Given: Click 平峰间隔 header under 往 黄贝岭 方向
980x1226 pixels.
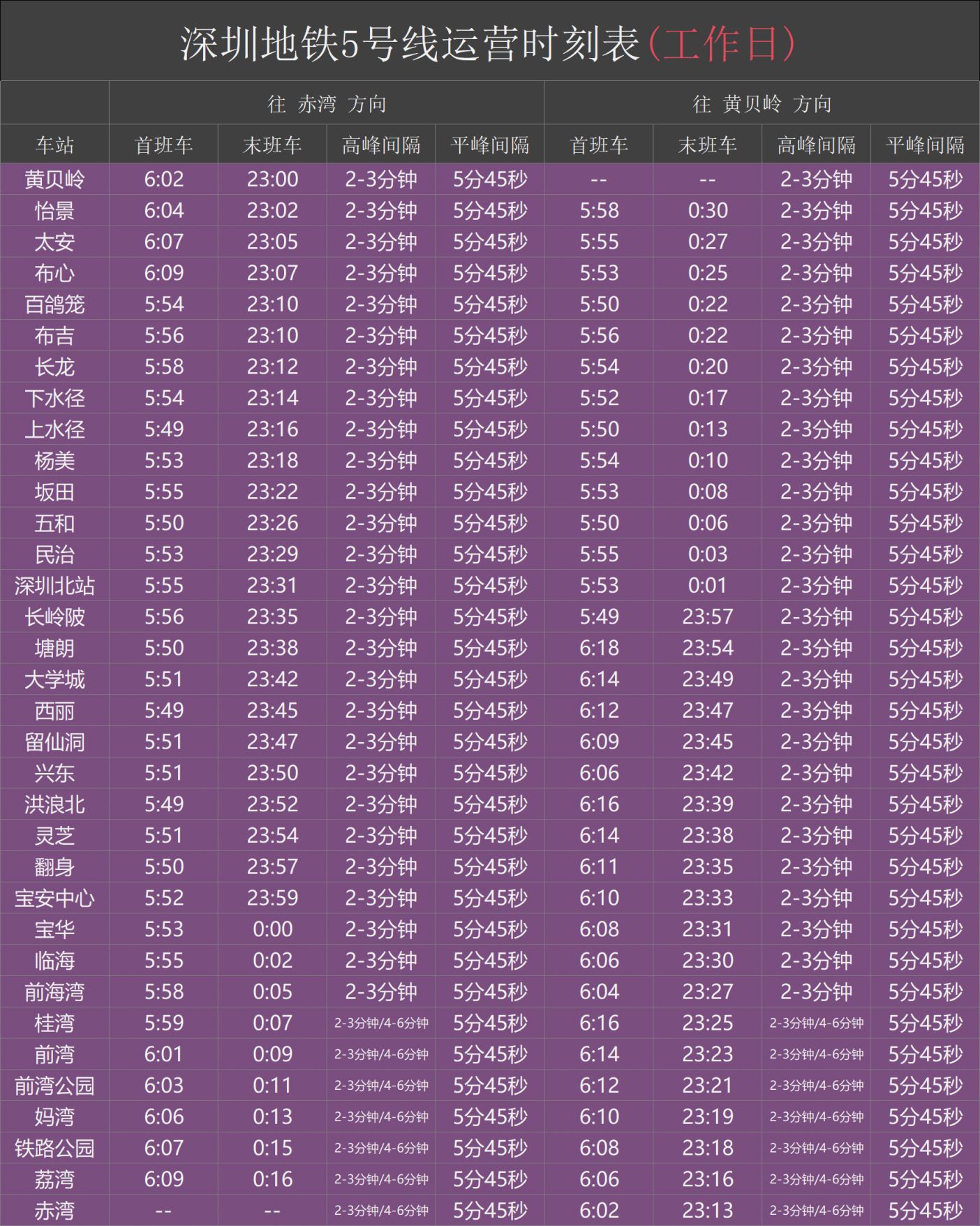Looking at the screenshot, I should tap(925, 145).
